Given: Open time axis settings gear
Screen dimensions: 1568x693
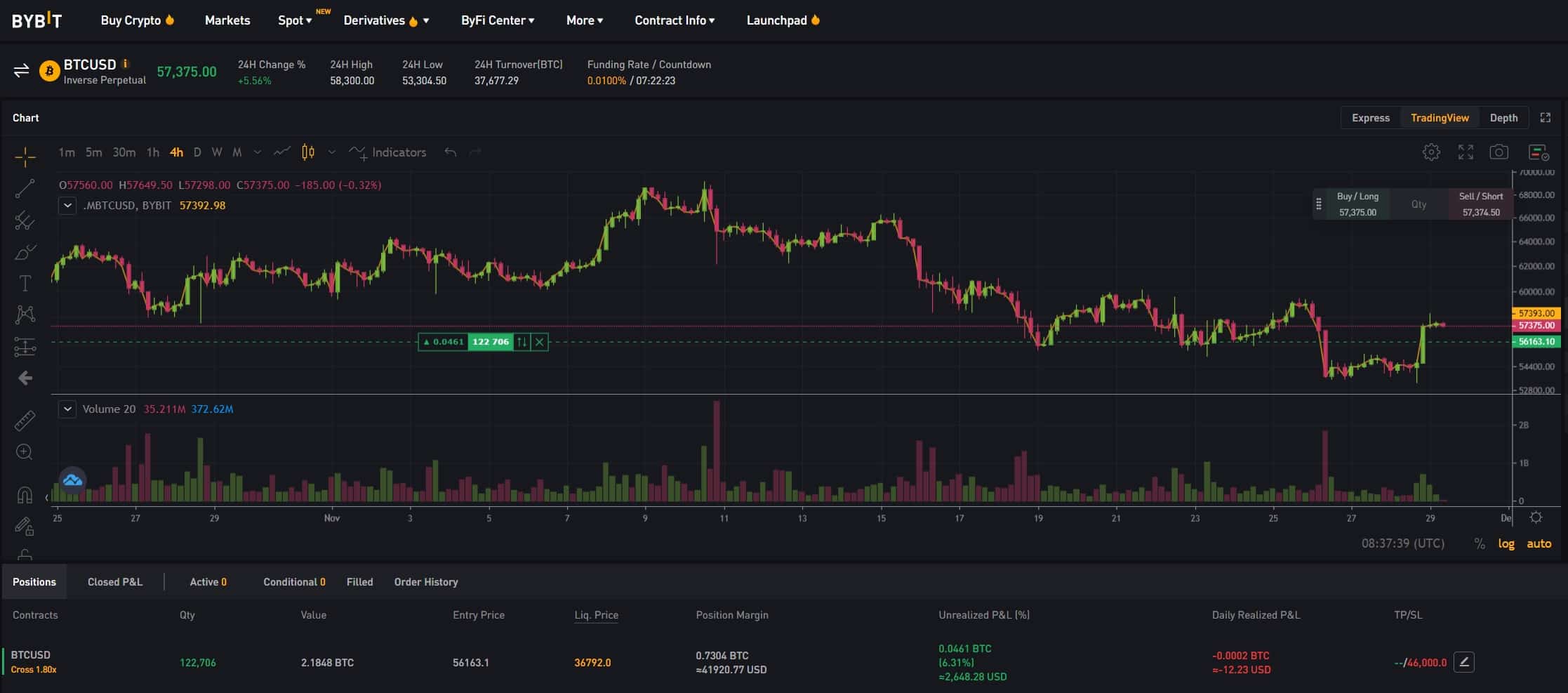Looking at the screenshot, I should pos(1536,517).
